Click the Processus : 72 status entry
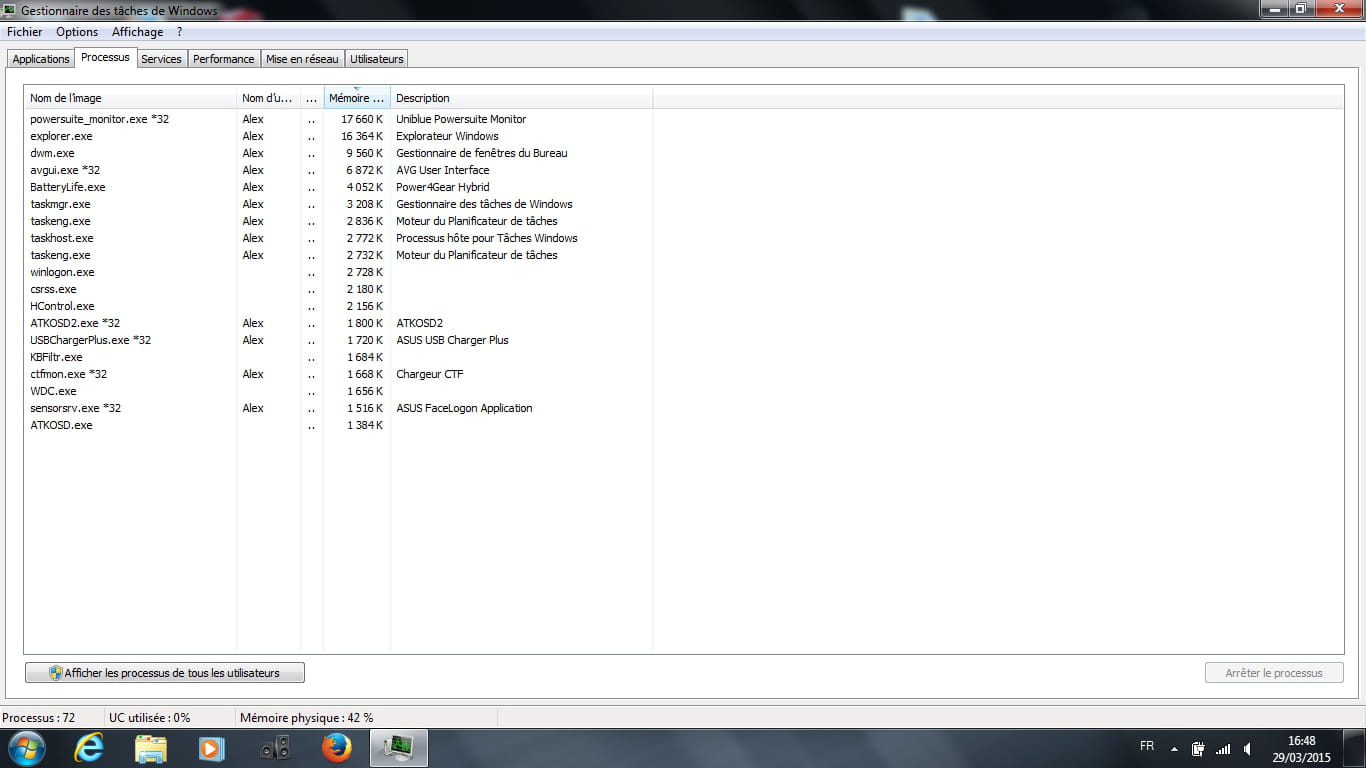1366x768 pixels. point(39,718)
